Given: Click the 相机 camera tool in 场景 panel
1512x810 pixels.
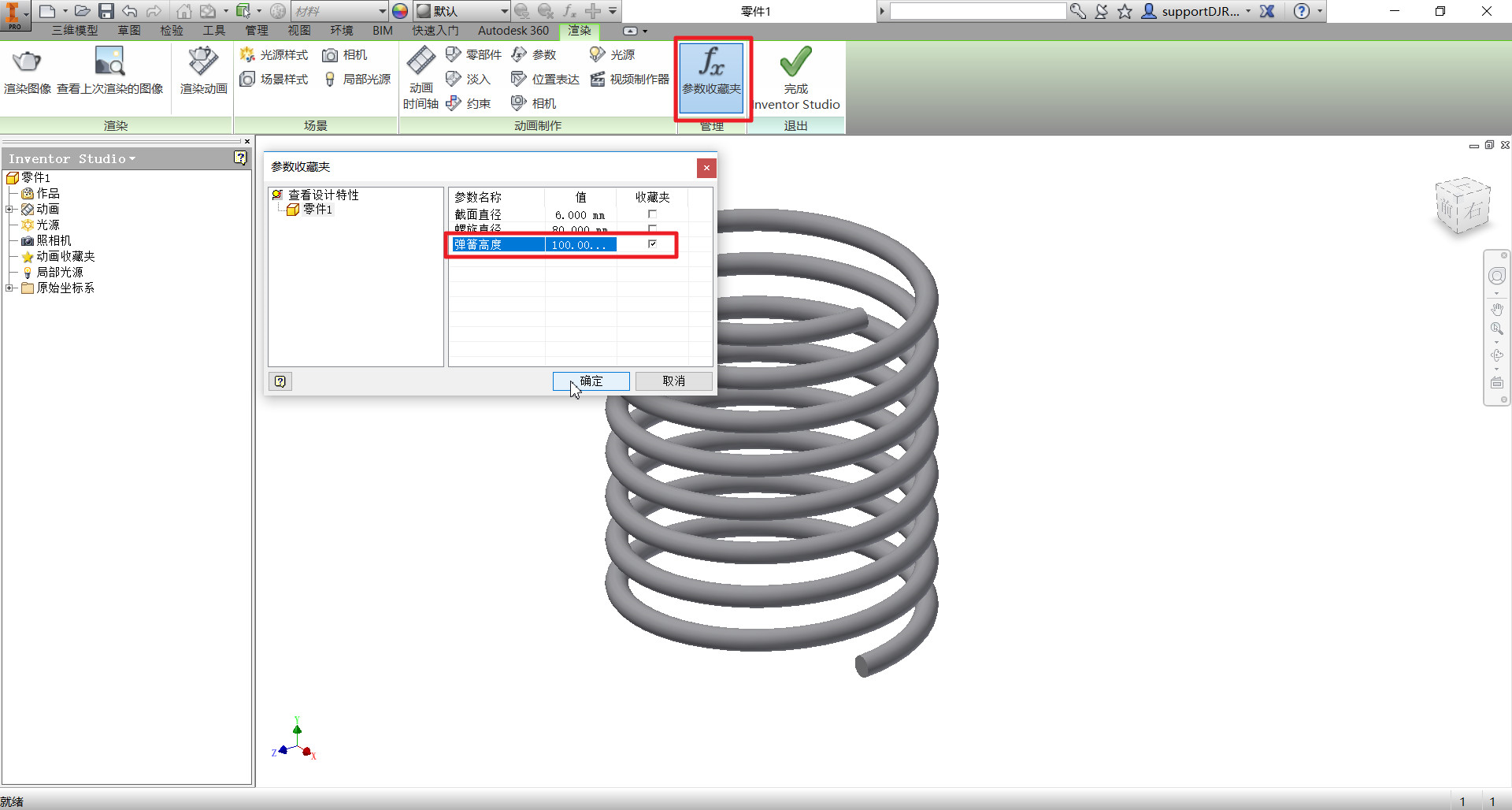Looking at the screenshot, I should click(345, 54).
